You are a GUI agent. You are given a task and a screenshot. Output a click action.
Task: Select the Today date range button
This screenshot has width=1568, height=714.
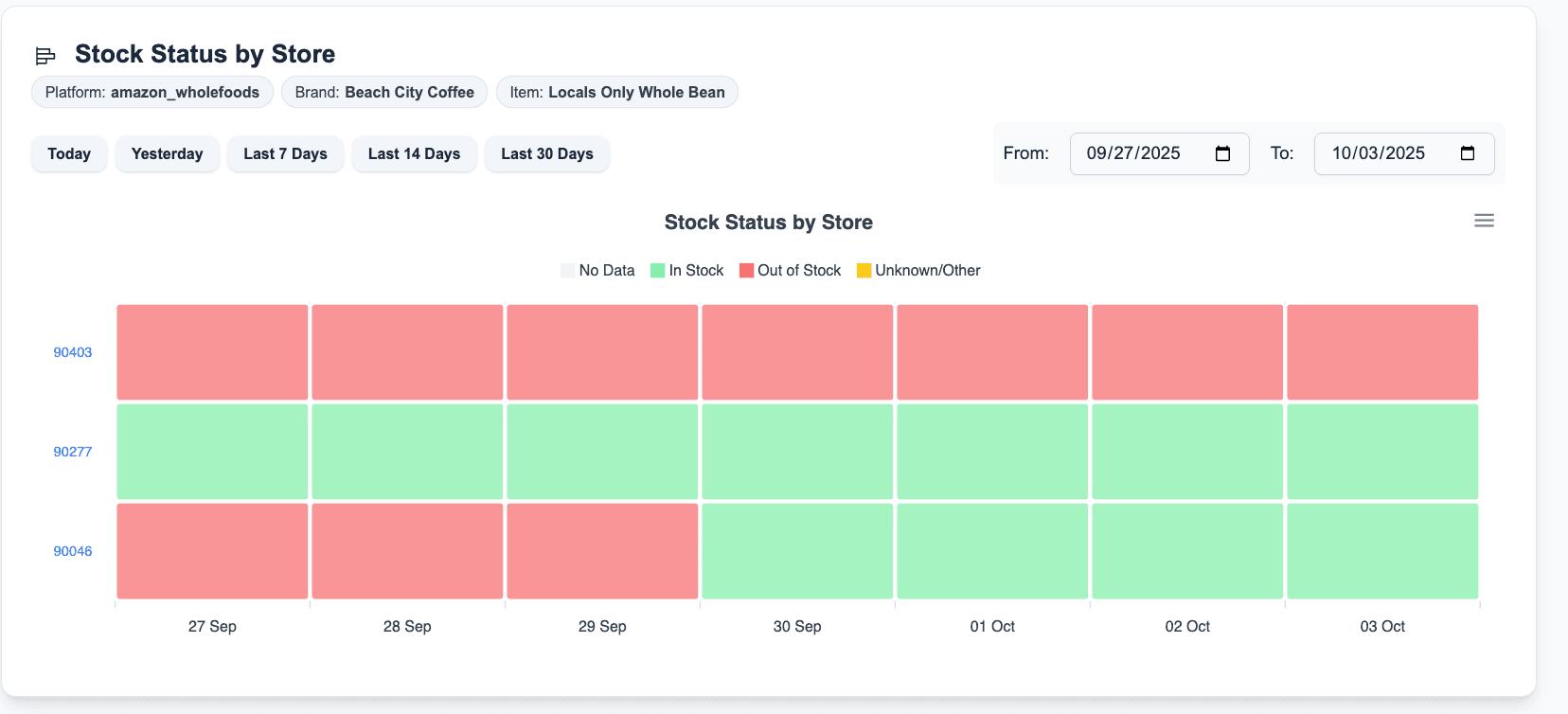[x=69, y=154]
